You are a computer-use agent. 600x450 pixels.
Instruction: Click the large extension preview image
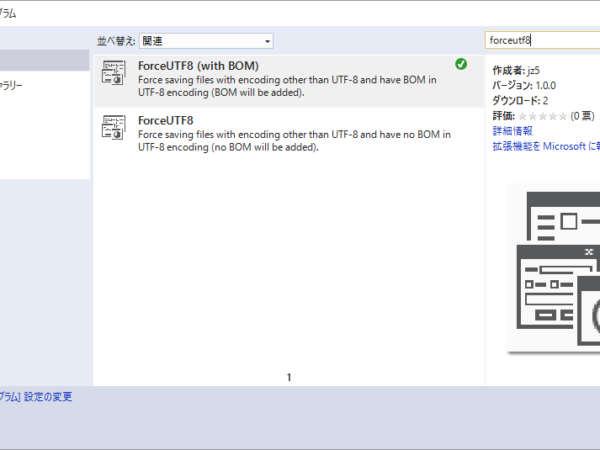553,268
